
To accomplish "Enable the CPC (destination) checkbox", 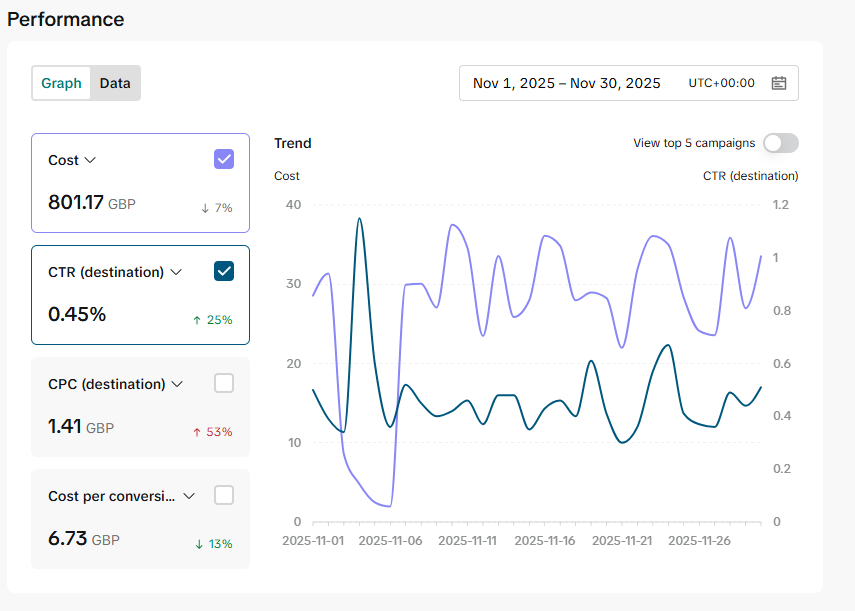I will [224, 383].
